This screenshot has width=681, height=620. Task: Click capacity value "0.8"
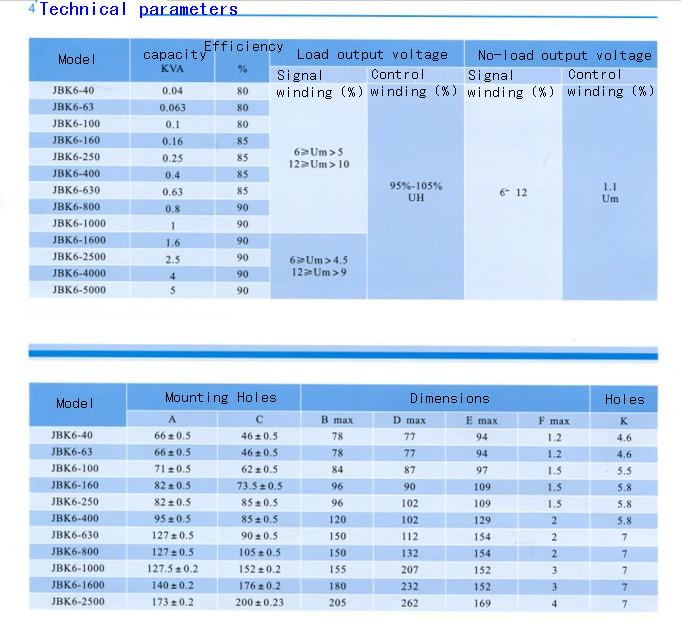172,209
